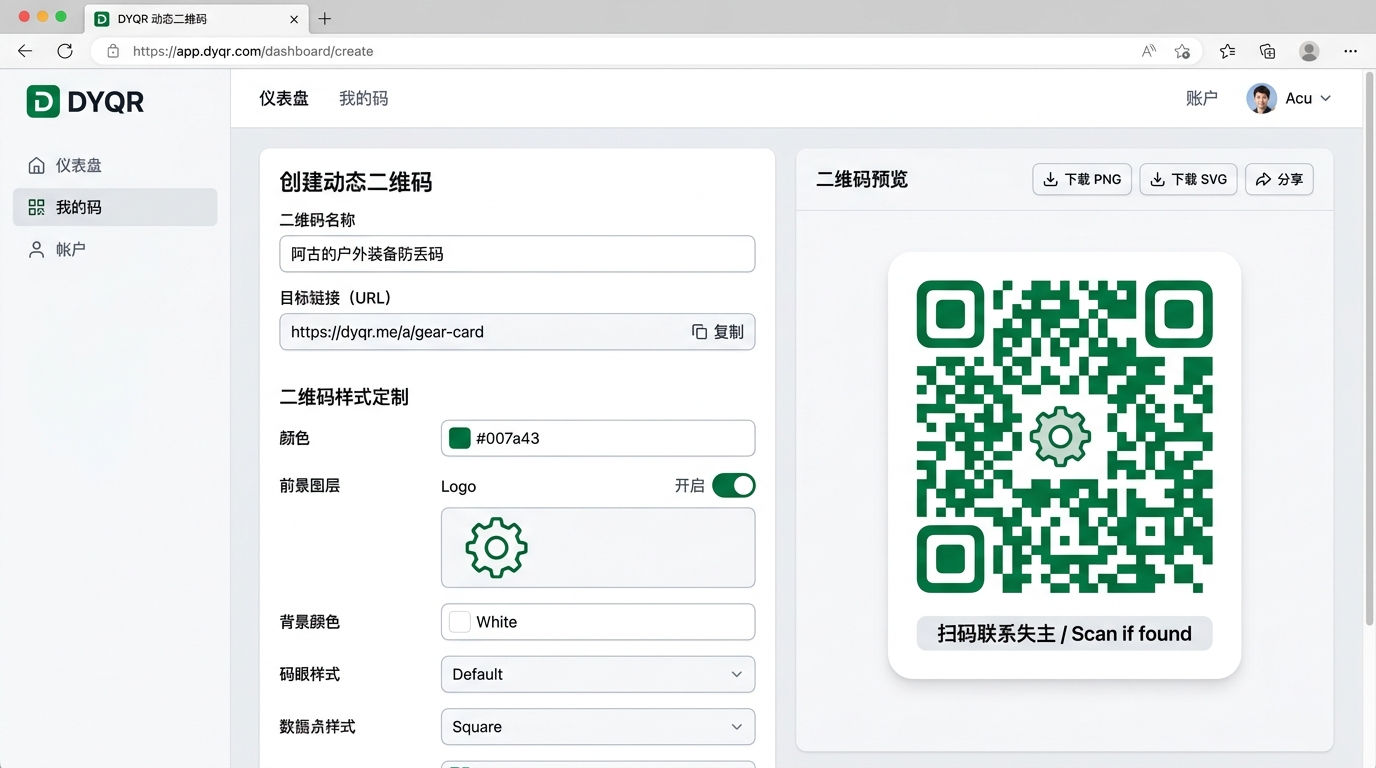Expand the Acu account dropdown arrow
Image resolution: width=1376 pixels, height=768 pixels.
tap(1326, 98)
